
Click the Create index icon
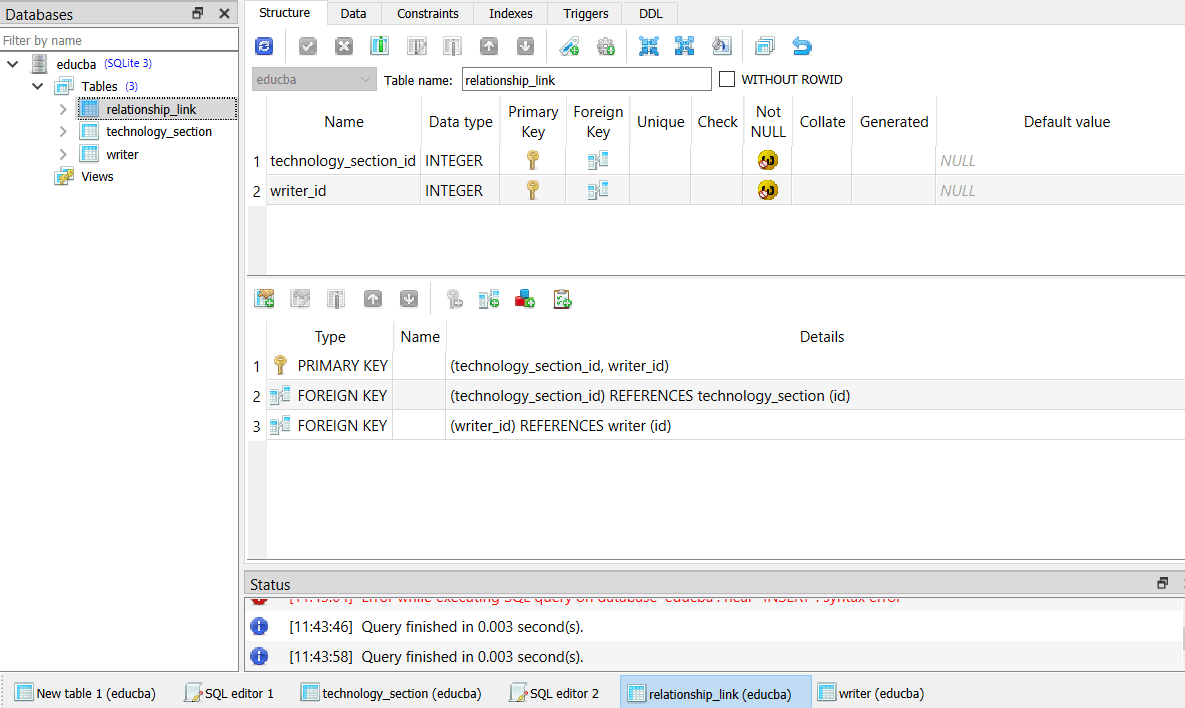coord(569,46)
